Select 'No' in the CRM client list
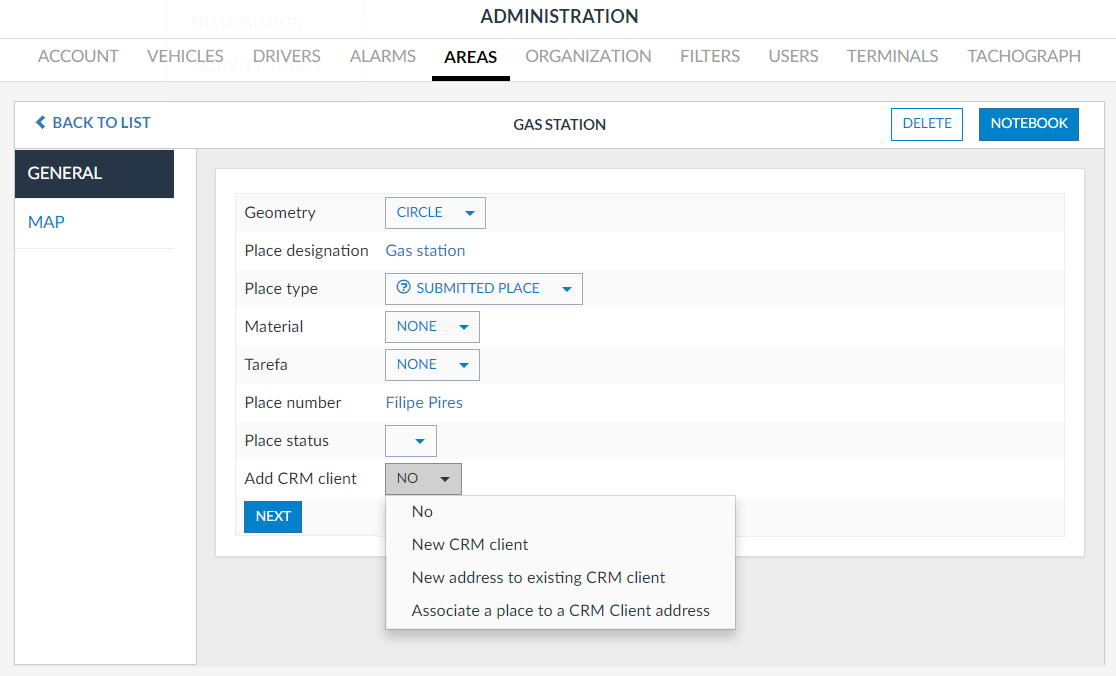 pos(422,512)
